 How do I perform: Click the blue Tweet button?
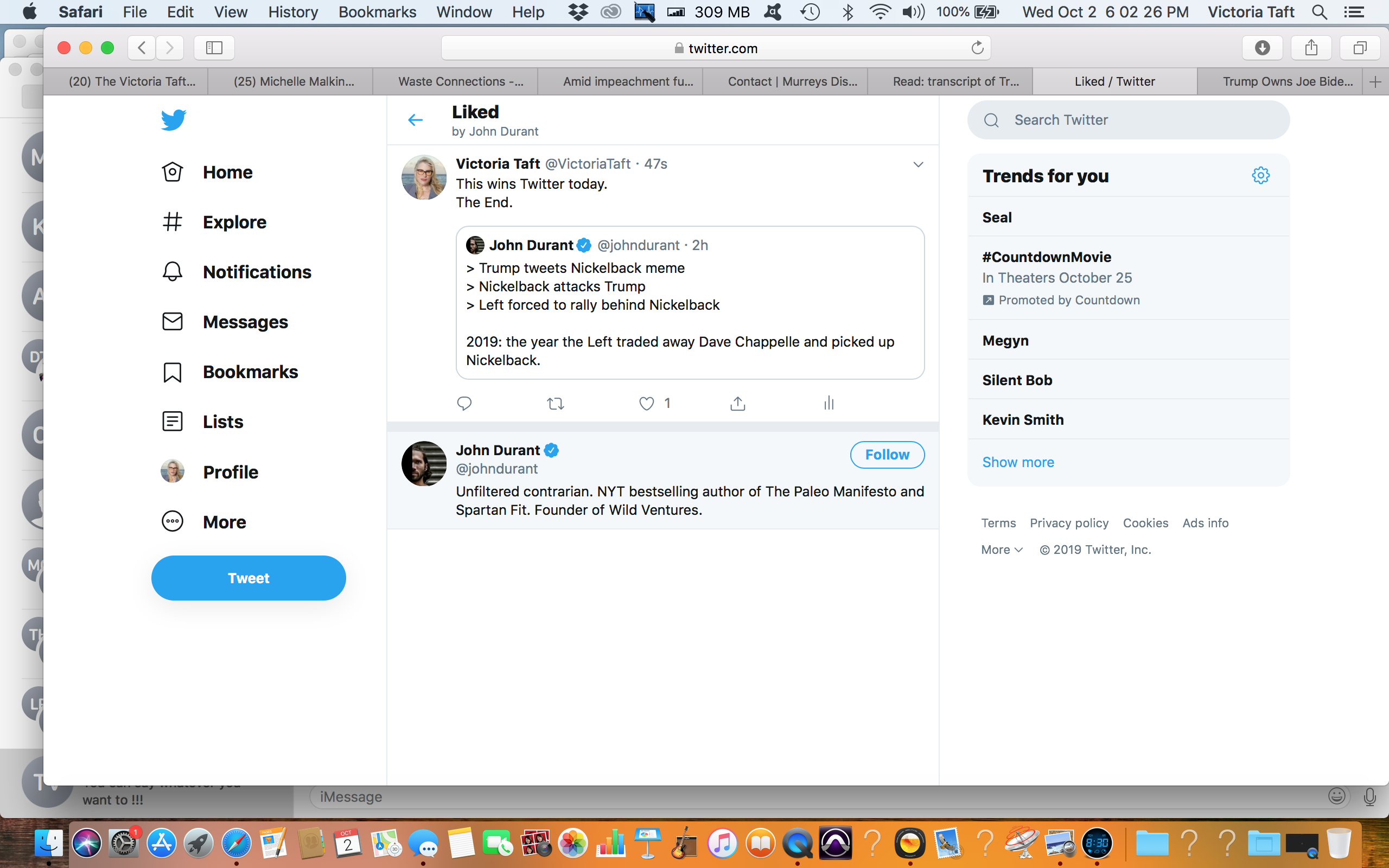tap(249, 578)
